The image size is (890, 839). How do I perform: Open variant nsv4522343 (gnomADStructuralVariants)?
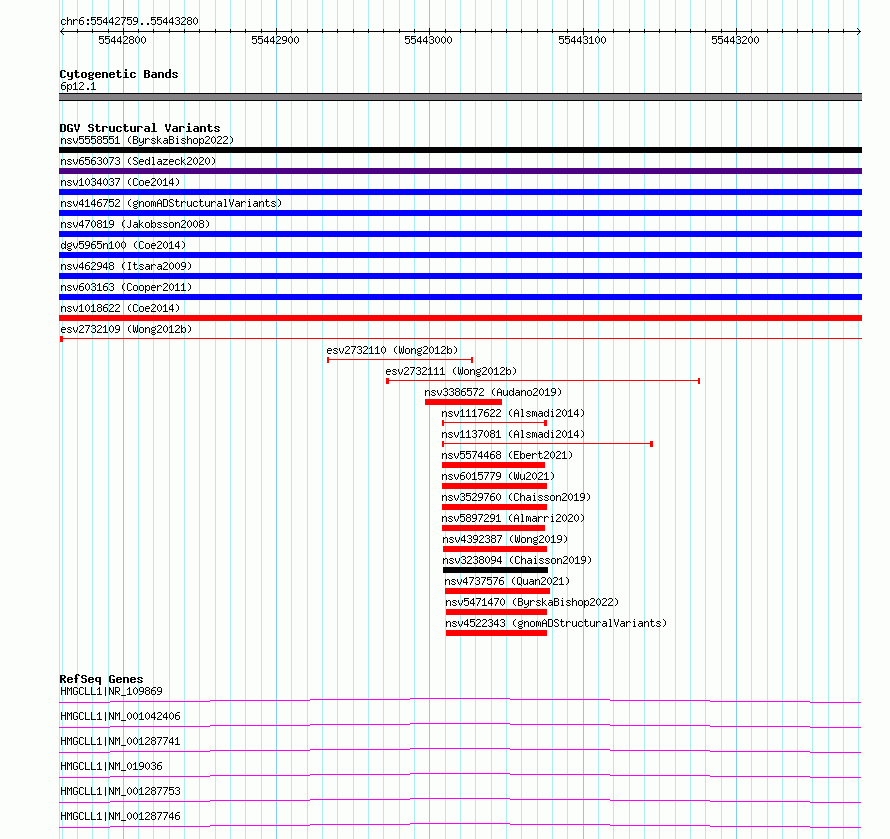[x=556, y=623]
